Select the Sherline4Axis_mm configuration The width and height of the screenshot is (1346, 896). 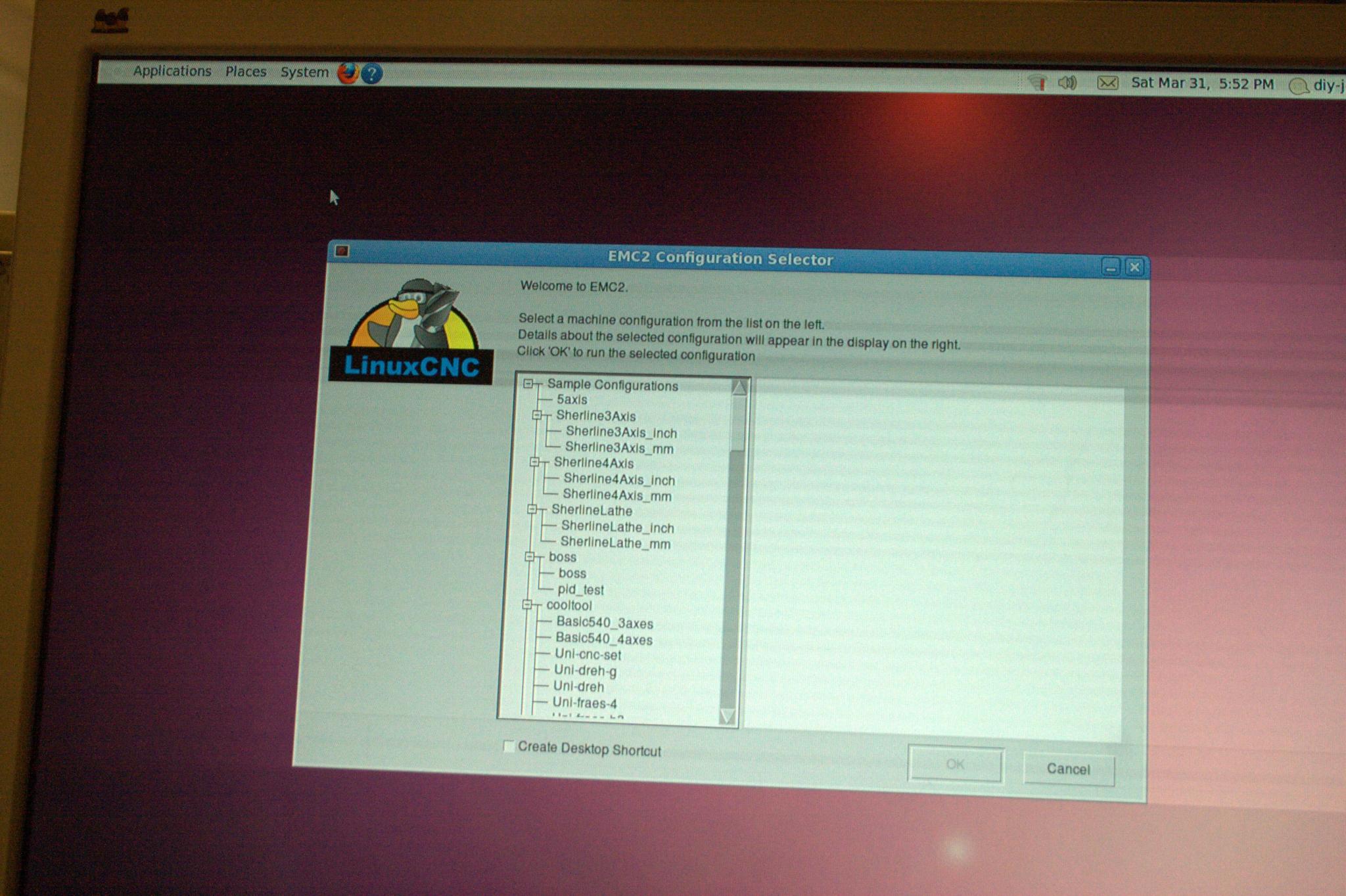pyautogui.click(x=616, y=495)
